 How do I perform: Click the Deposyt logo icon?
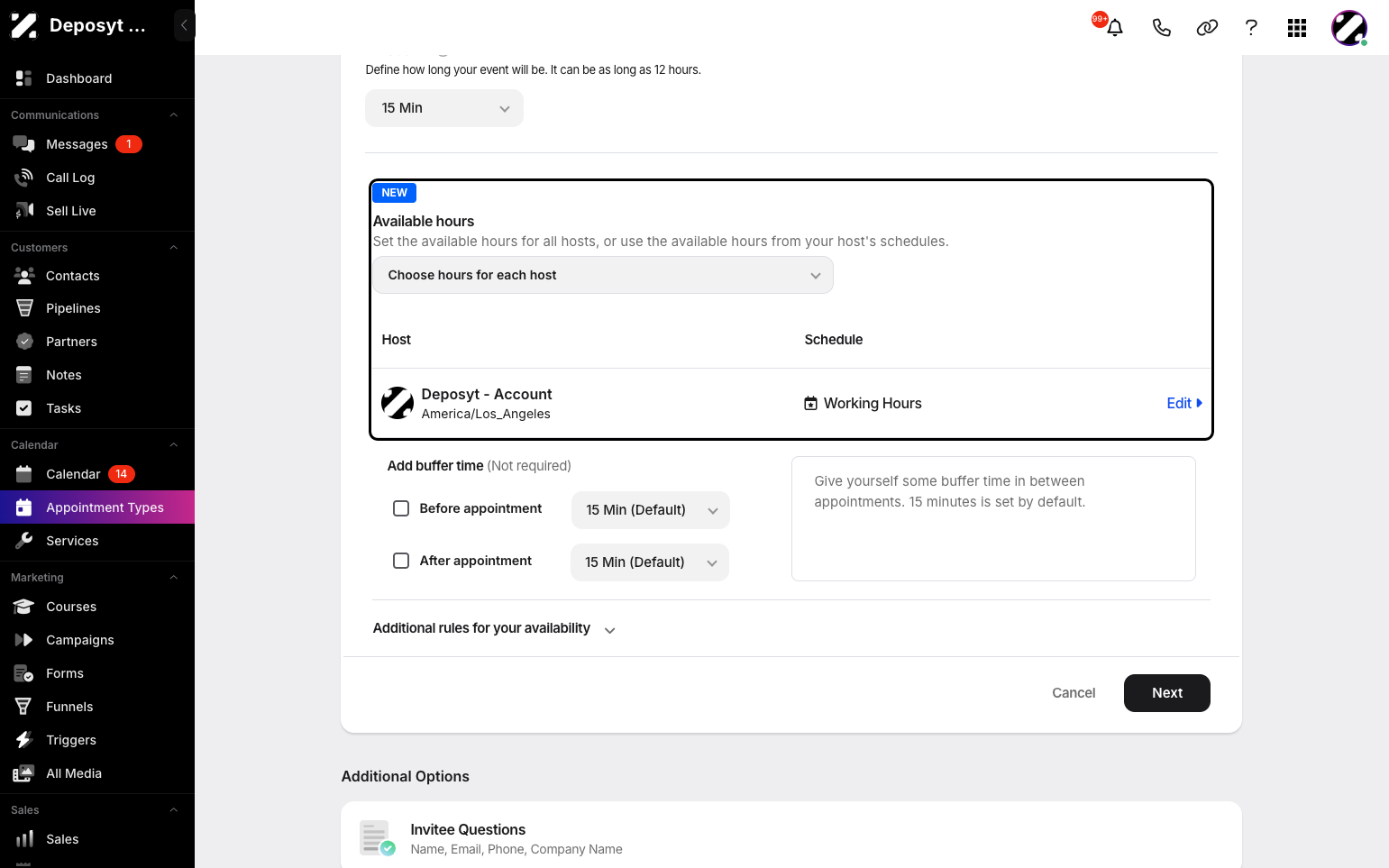click(23, 25)
